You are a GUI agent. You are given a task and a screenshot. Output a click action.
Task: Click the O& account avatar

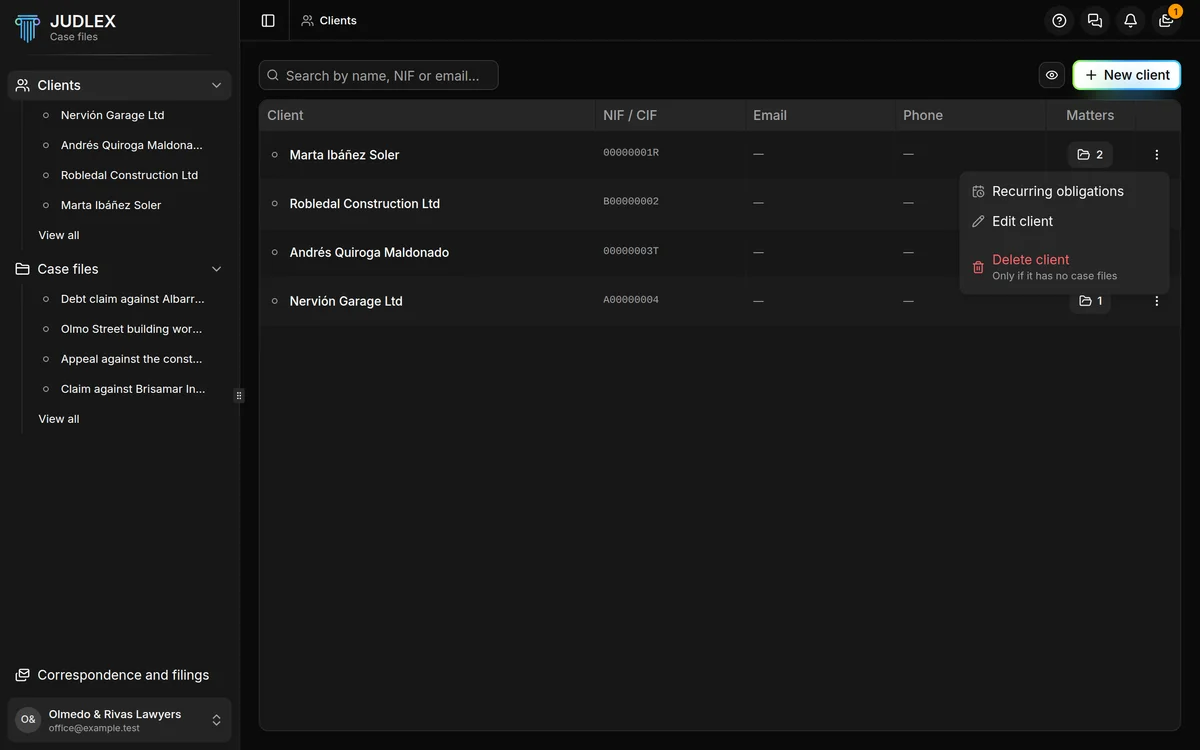click(28, 720)
